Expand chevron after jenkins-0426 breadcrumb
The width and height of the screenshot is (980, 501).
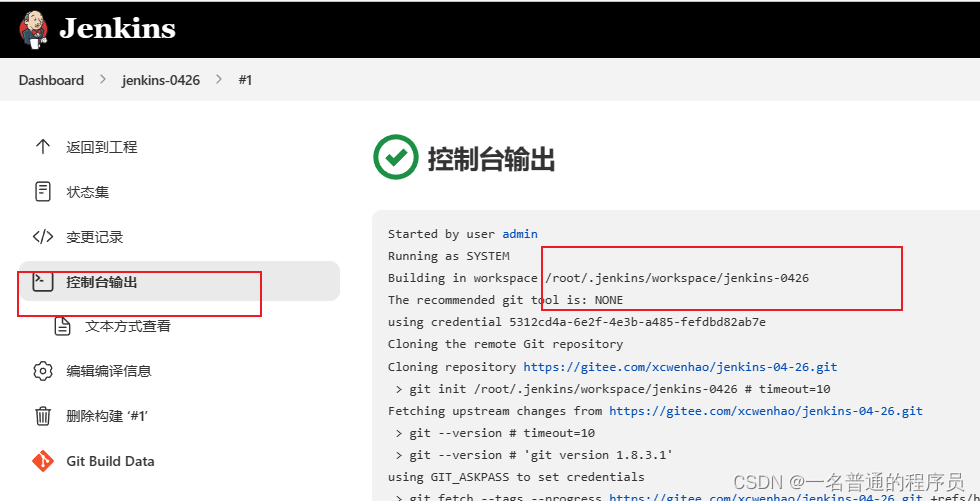[x=219, y=80]
